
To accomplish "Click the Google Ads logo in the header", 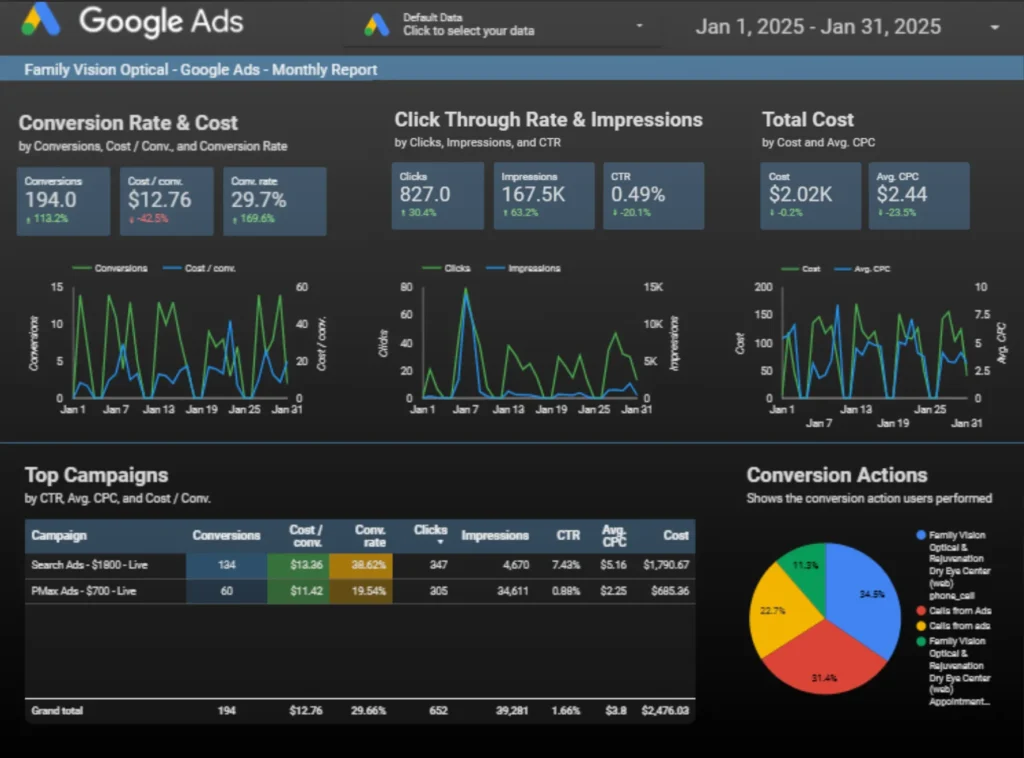I will (x=133, y=20).
